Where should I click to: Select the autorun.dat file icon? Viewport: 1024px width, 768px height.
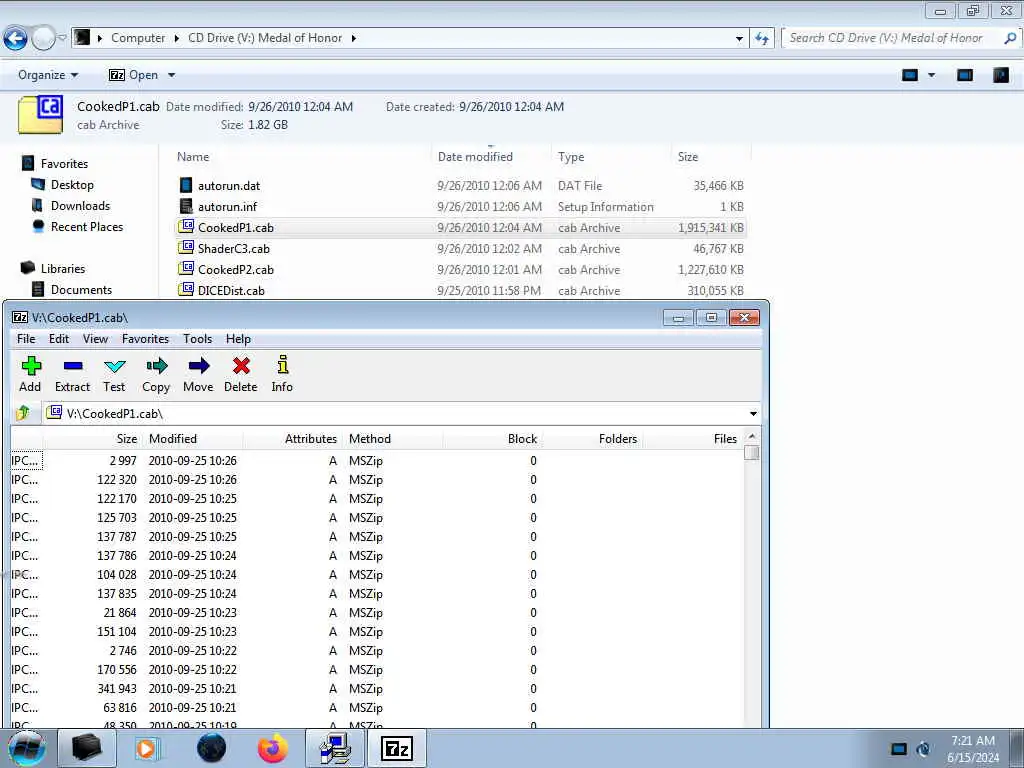186,185
